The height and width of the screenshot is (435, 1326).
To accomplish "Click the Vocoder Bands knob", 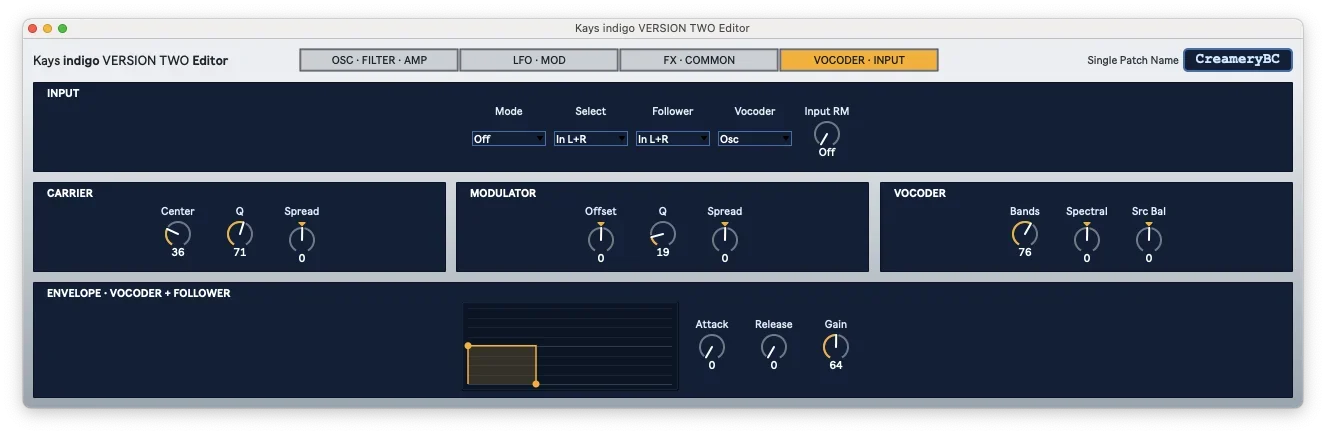I will point(1025,234).
